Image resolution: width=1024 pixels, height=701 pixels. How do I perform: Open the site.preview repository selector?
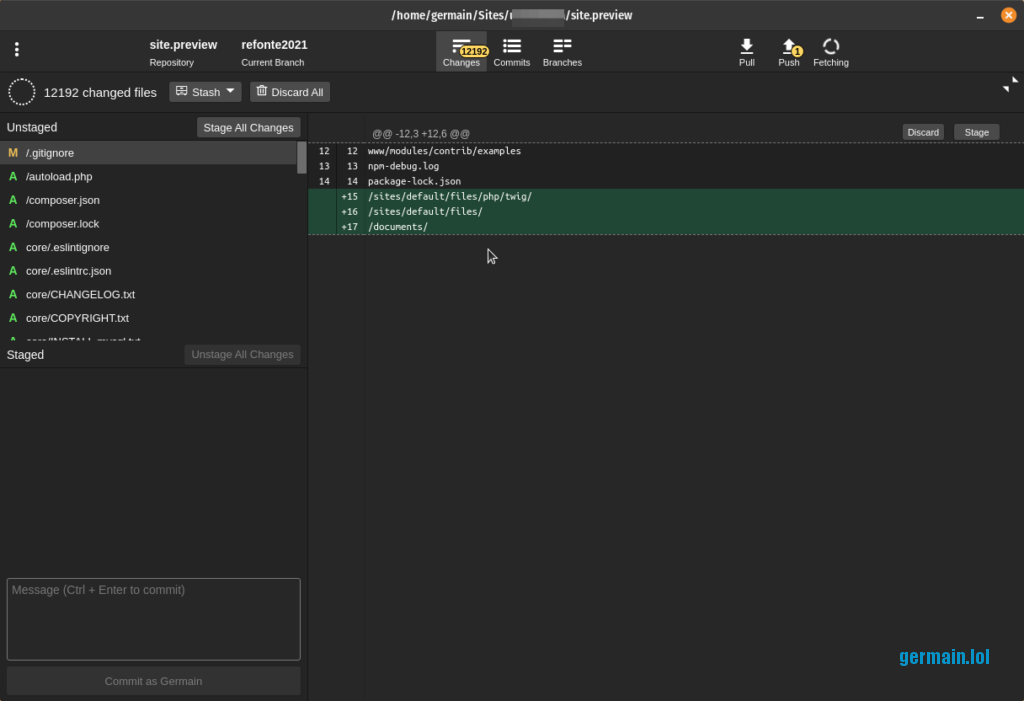183,52
